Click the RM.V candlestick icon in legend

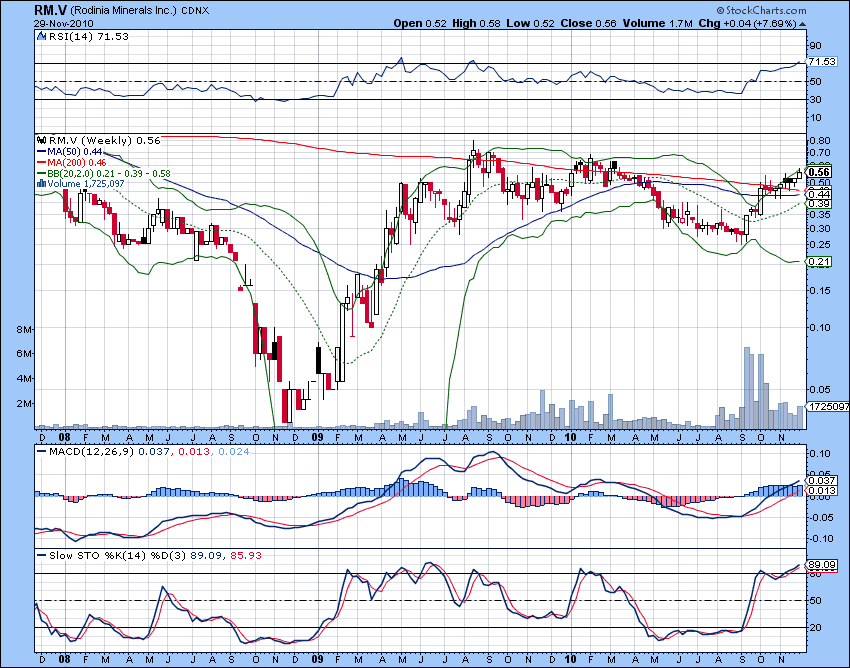point(41,140)
